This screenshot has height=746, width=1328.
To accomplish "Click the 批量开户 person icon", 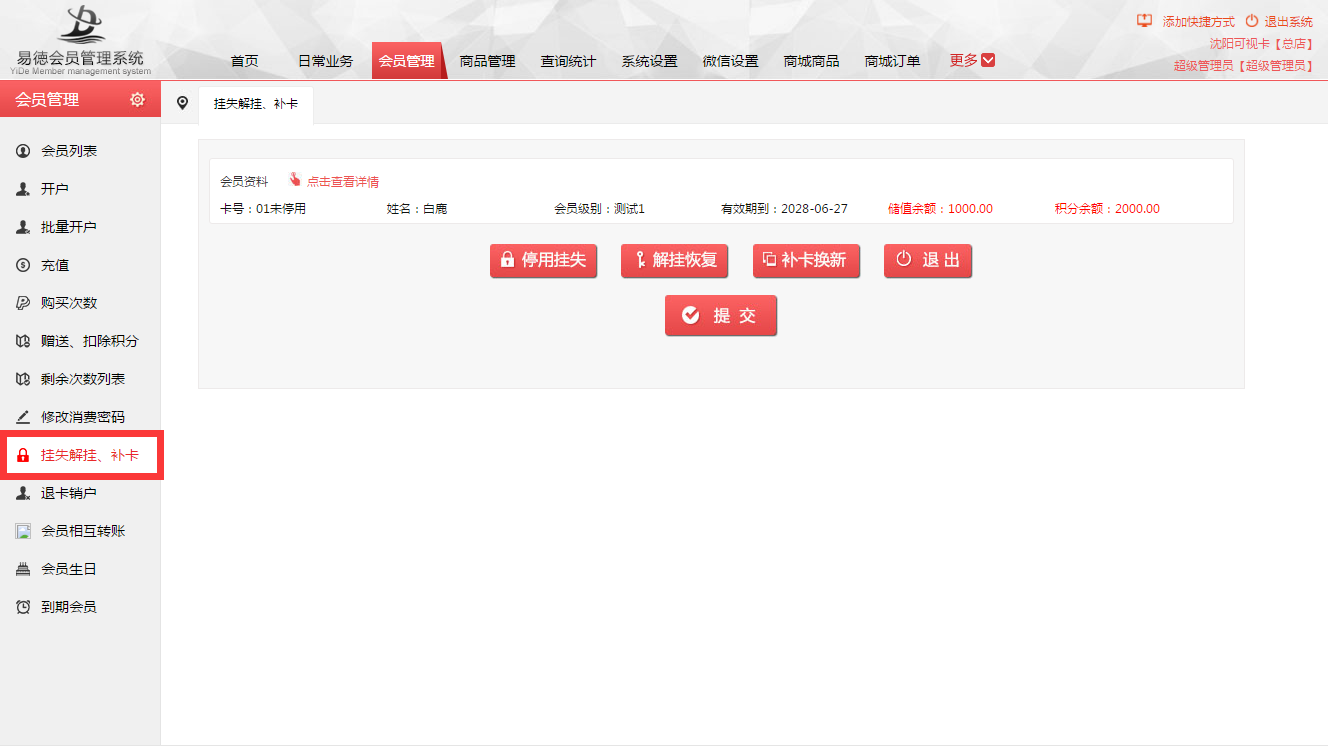I will click(x=23, y=227).
